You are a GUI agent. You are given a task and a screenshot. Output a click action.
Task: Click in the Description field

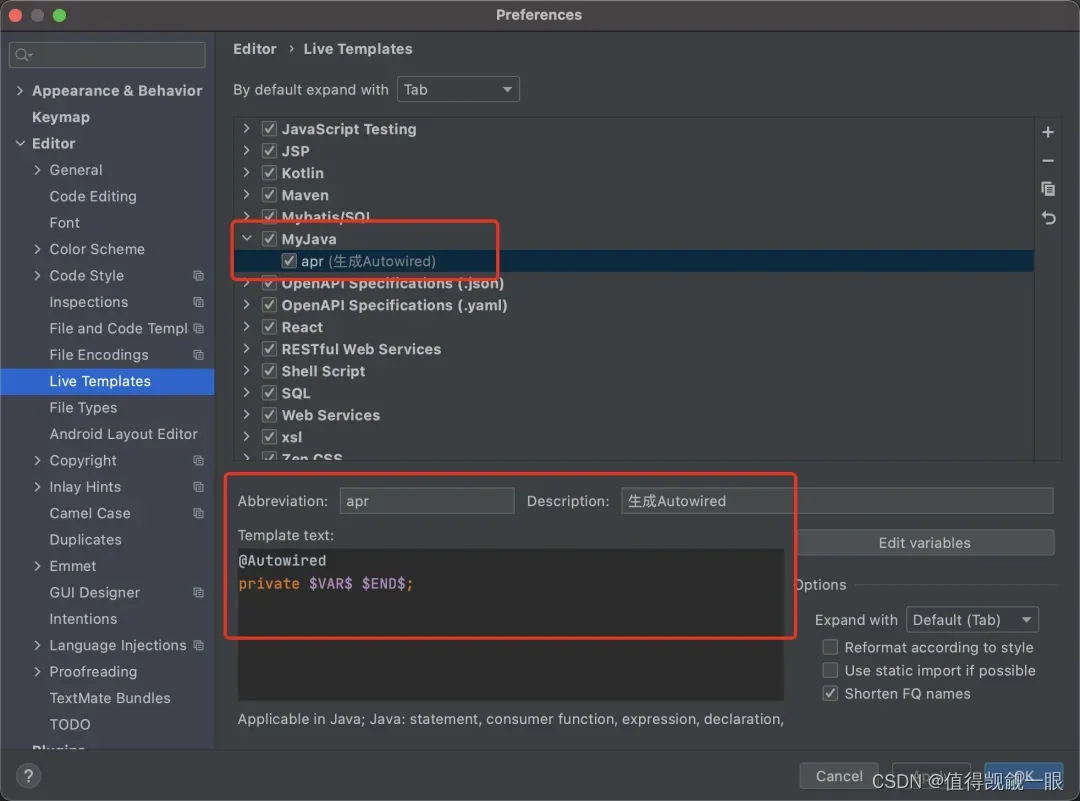pos(837,501)
